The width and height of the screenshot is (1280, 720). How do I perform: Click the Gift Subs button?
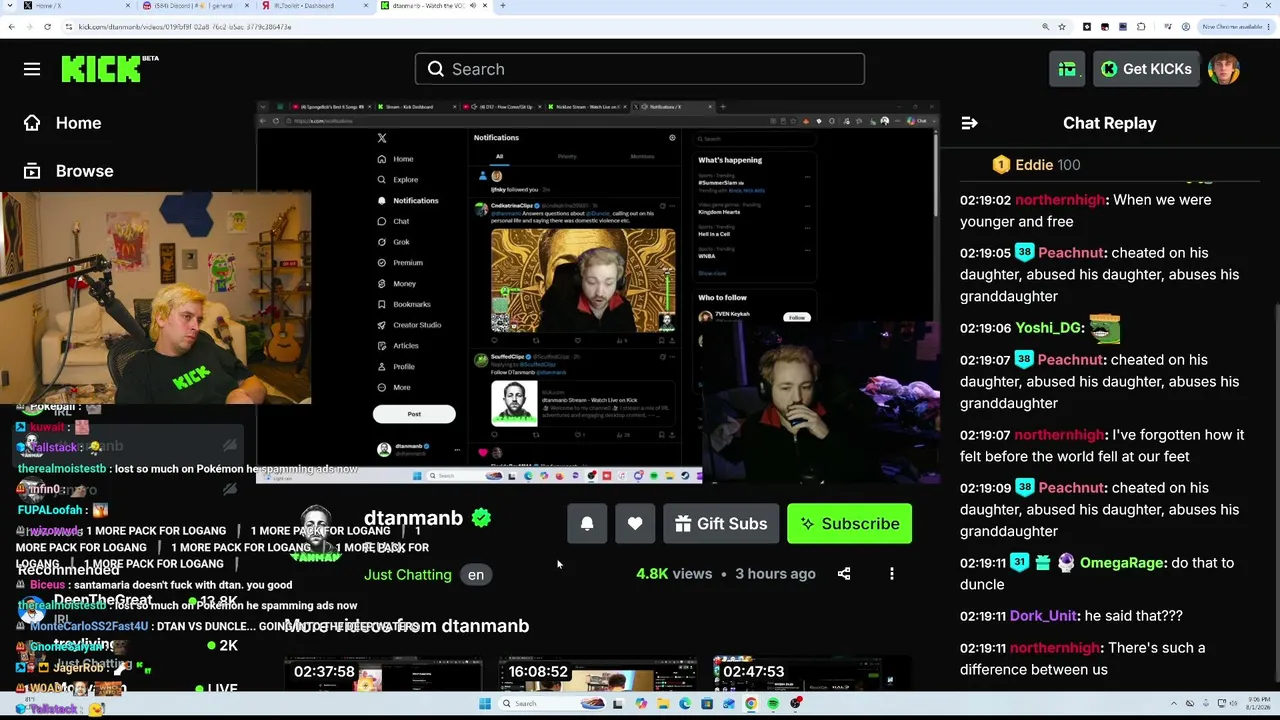(x=721, y=524)
